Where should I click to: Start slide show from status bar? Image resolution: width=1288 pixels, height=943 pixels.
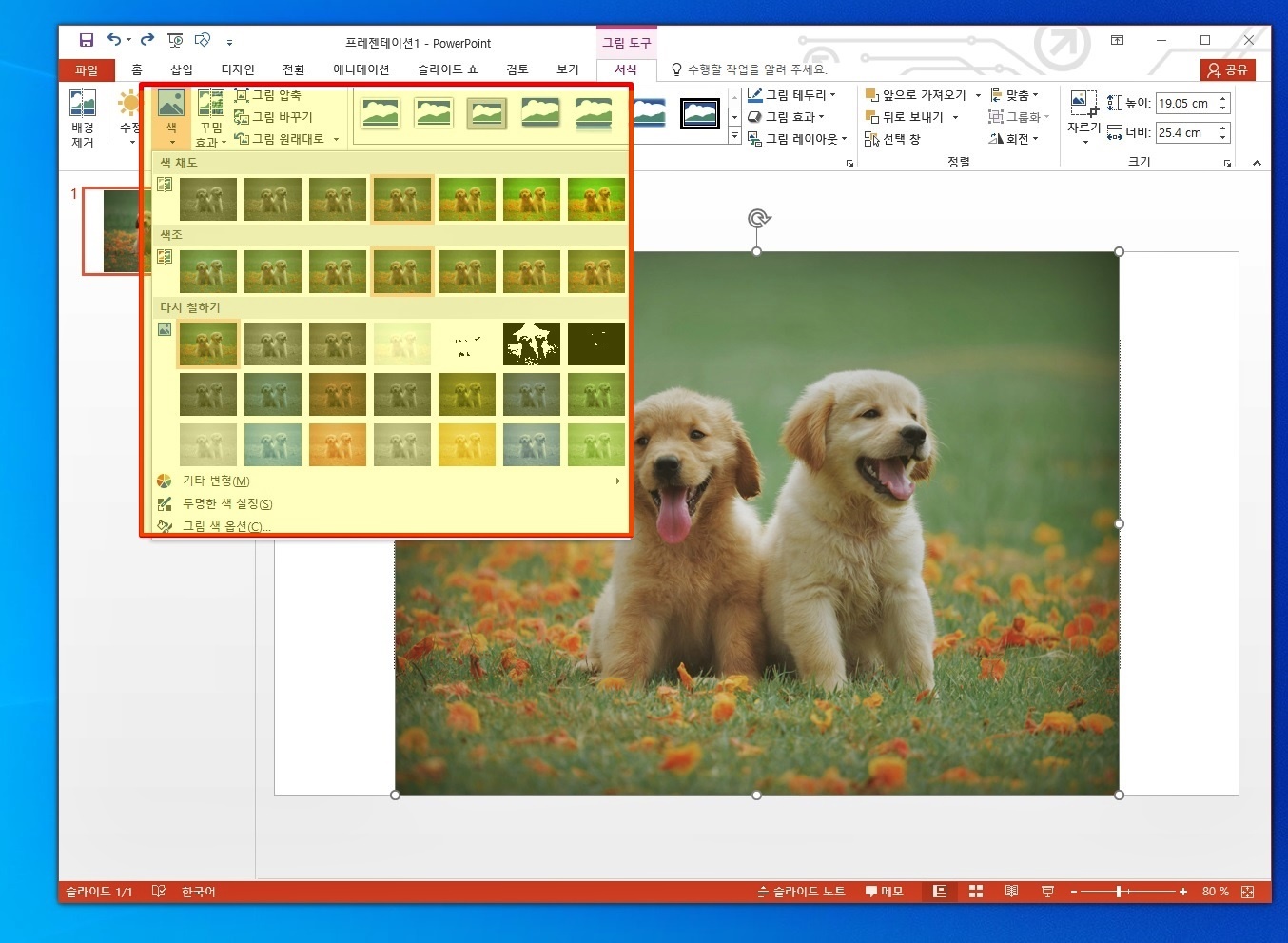[1047, 892]
